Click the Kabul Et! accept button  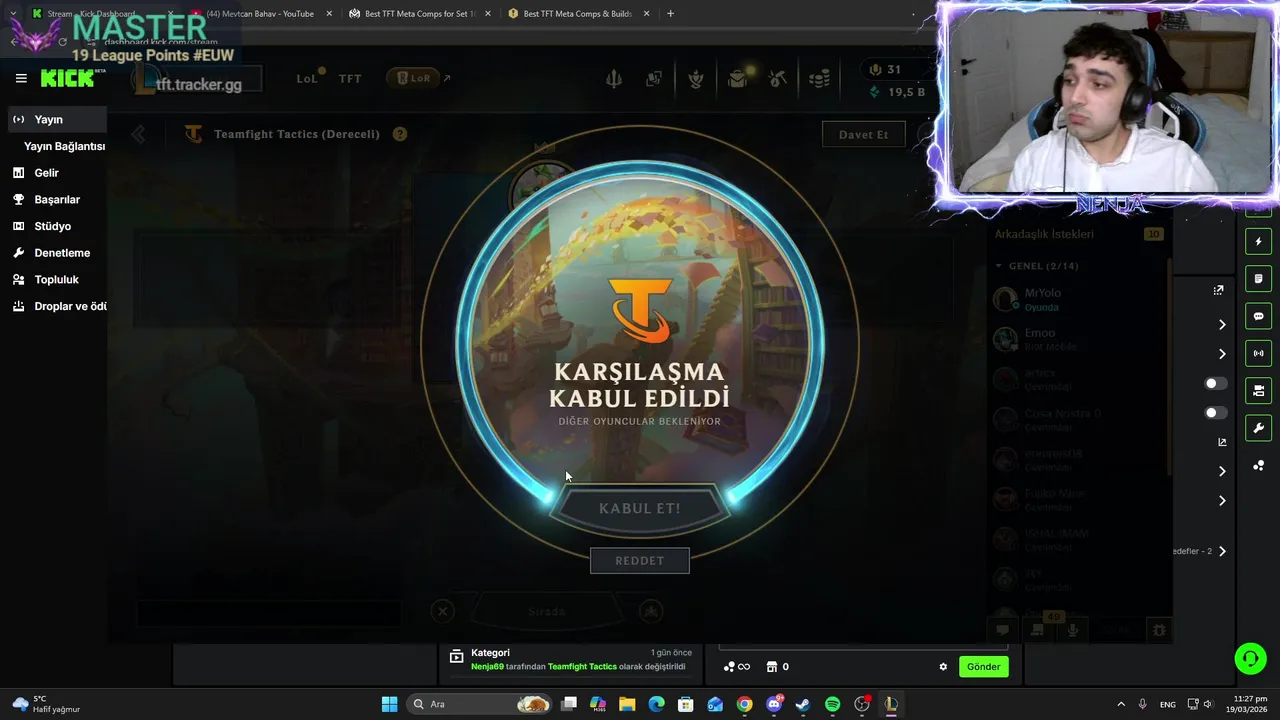click(x=640, y=508)
